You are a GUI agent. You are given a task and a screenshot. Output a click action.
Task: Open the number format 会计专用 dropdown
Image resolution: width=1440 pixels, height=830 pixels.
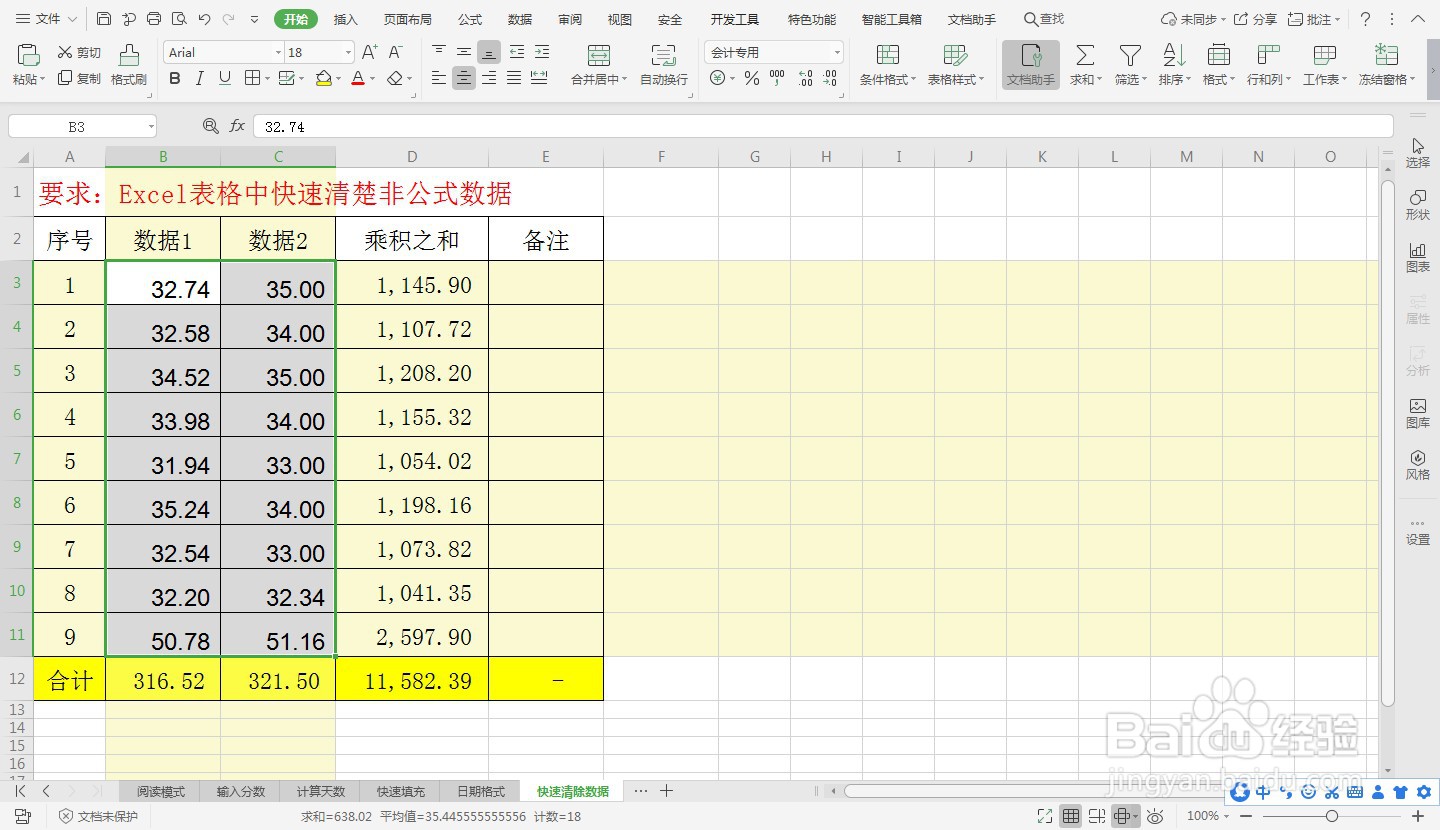tap(837, 53)
